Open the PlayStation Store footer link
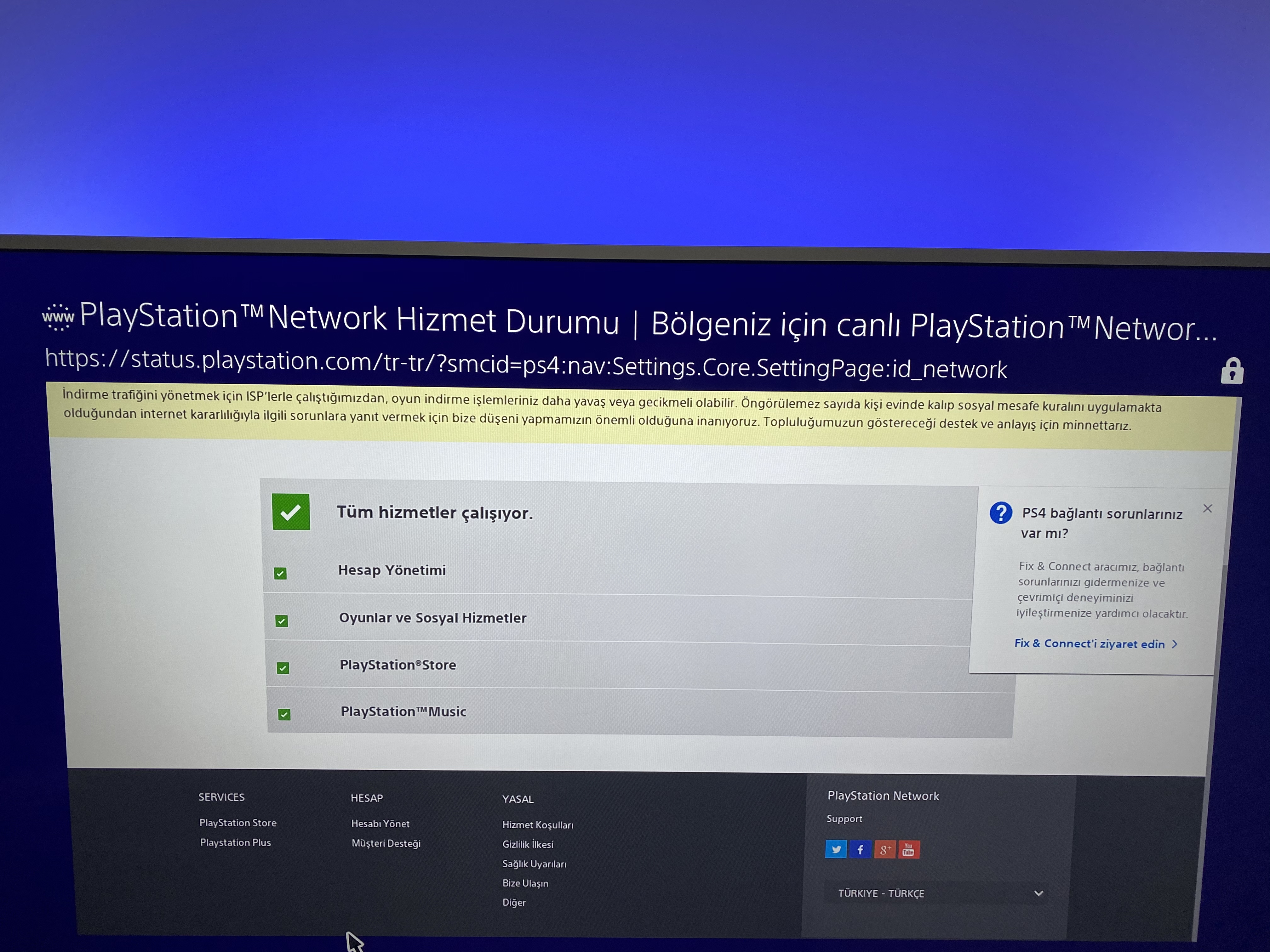This screenshot has height=952, width=1270. 238,822
